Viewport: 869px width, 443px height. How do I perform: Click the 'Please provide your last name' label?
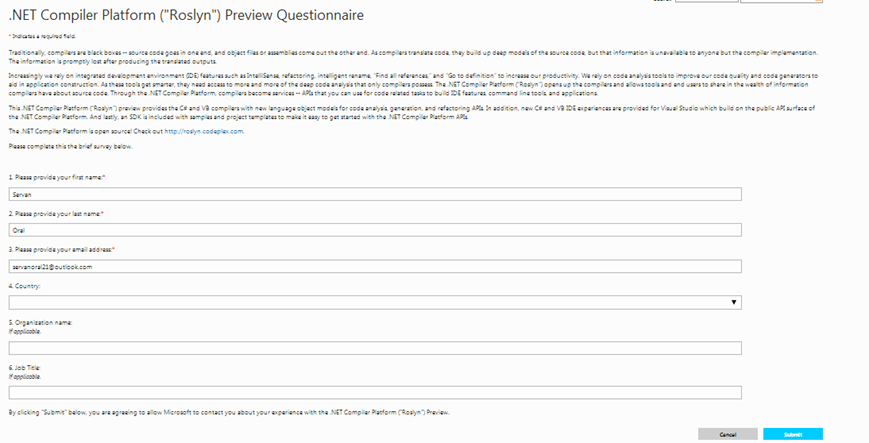56,213
